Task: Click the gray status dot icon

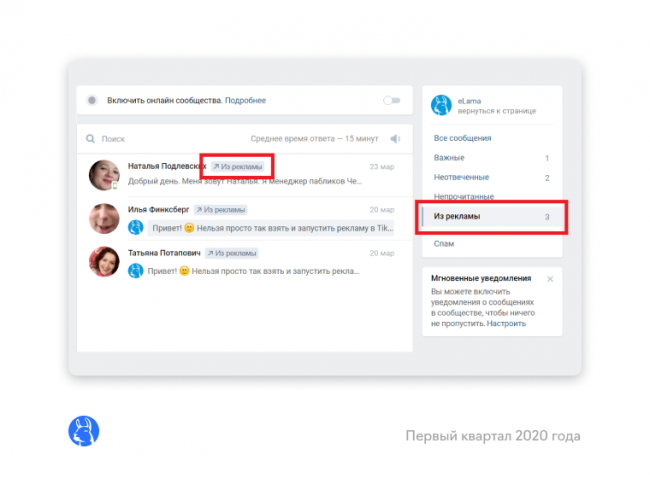Action: 92,100
